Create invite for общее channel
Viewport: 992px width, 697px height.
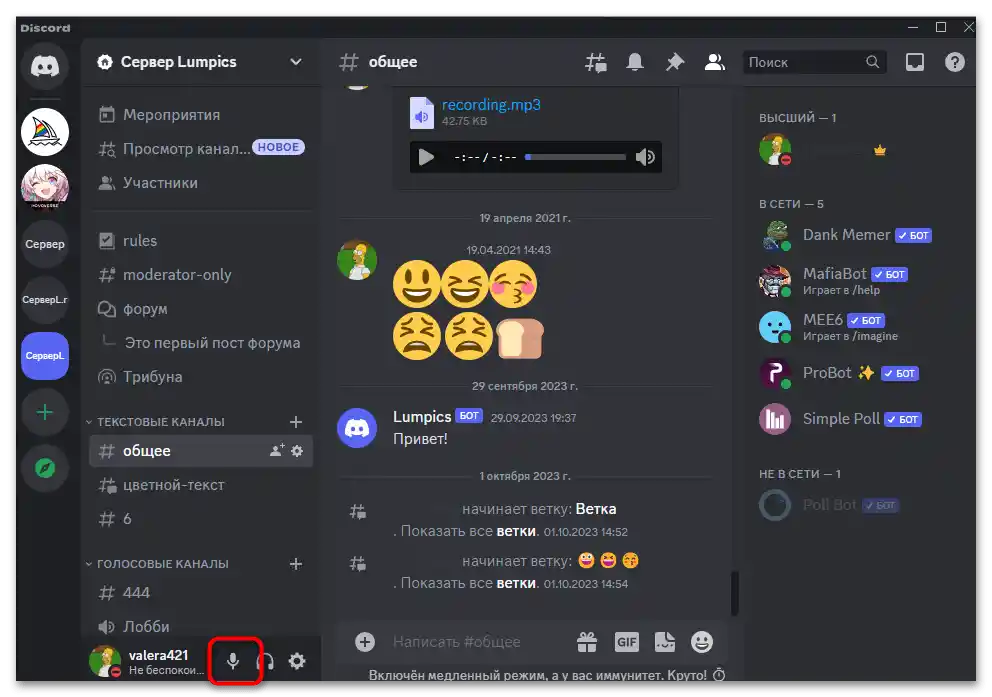click(277, 451)
